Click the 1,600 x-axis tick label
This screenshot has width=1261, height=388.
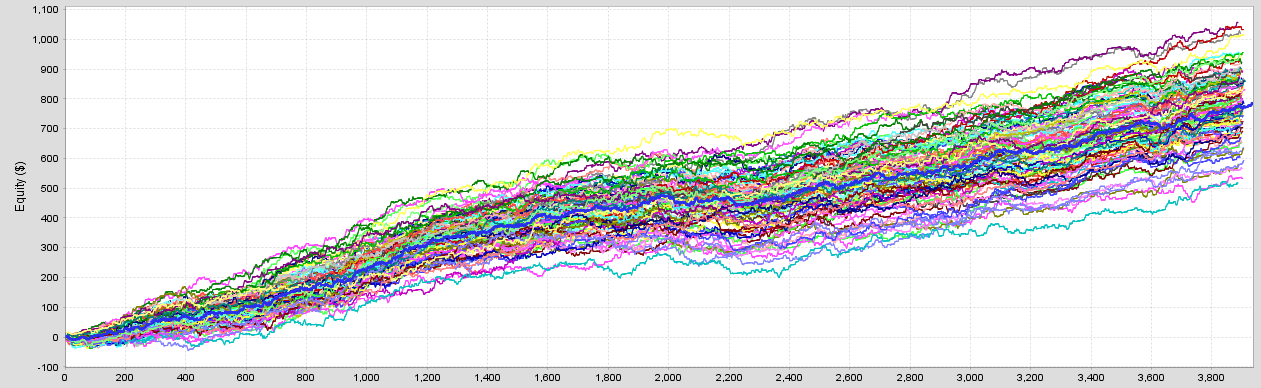[547, 379]
